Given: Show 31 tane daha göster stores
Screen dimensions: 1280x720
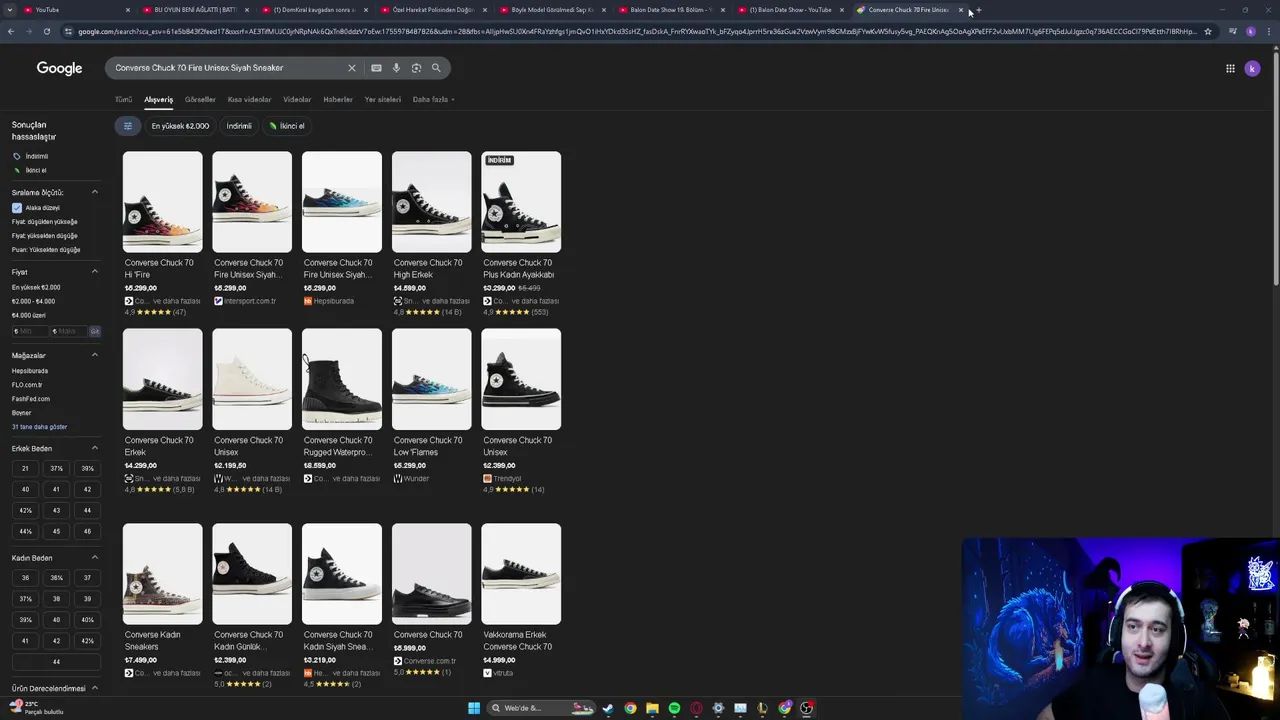Looking at the screenshot, I should pyautogui.click(x=39, y=427).
